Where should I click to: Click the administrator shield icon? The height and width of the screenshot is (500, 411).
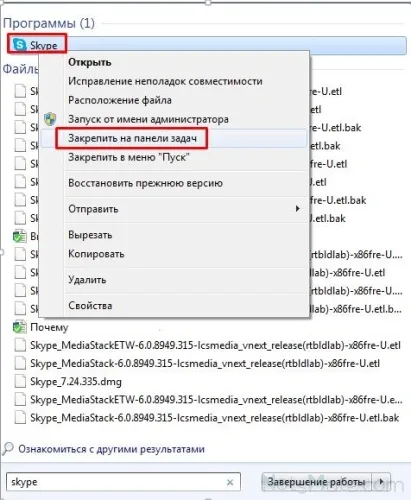coord(50,119)
